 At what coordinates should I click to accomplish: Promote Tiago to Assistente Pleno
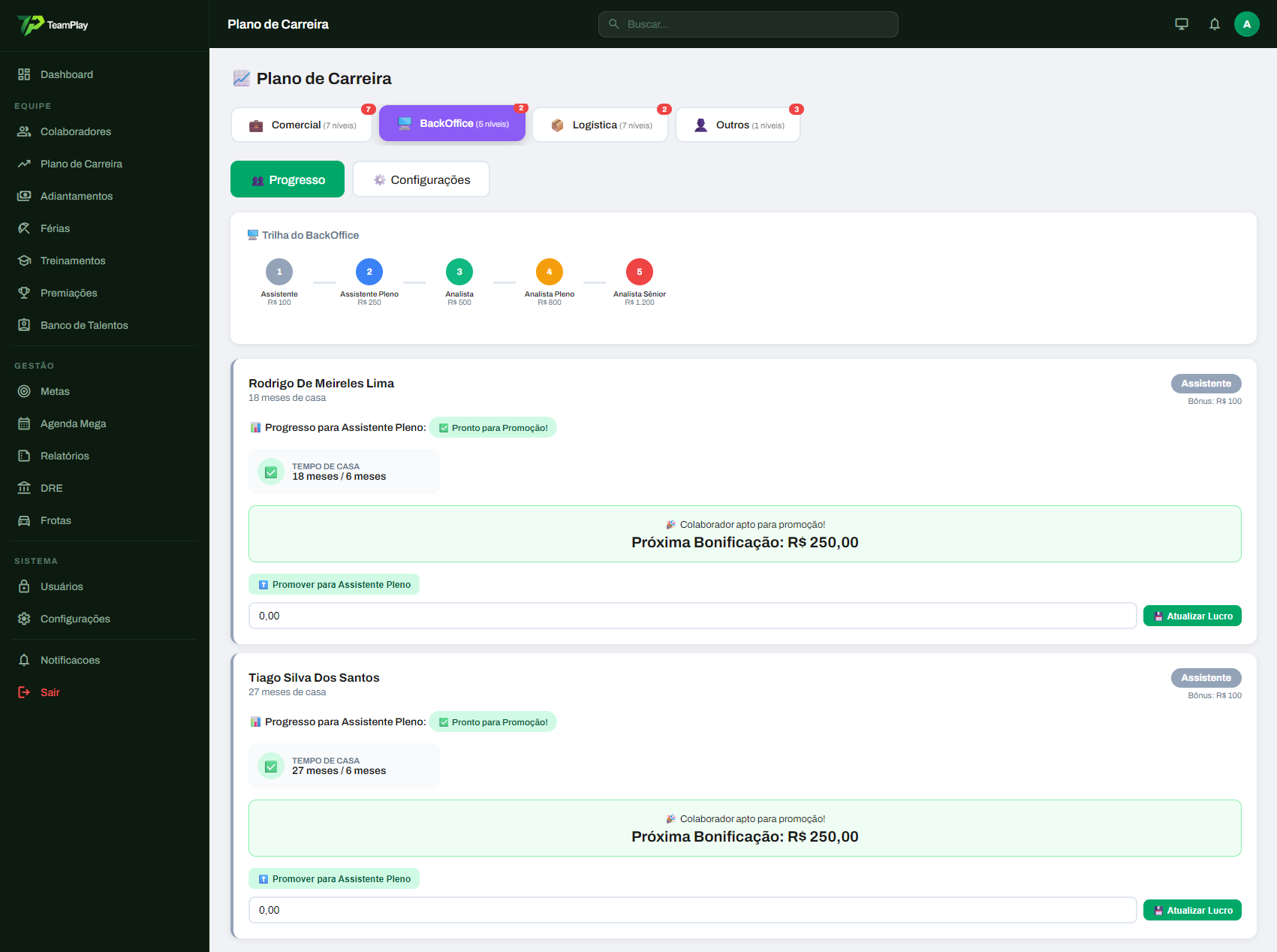tap(334, 878)
